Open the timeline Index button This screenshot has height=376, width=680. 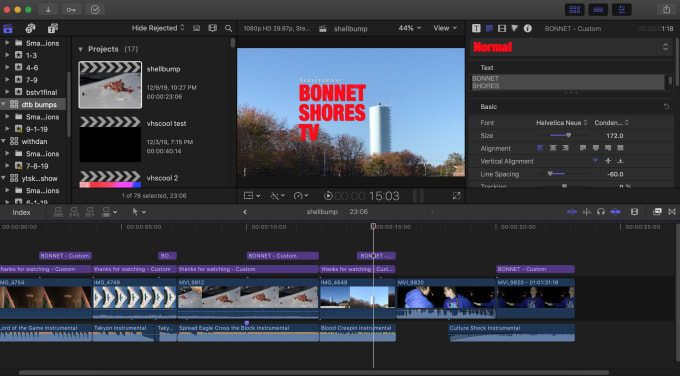pos(21,212)
